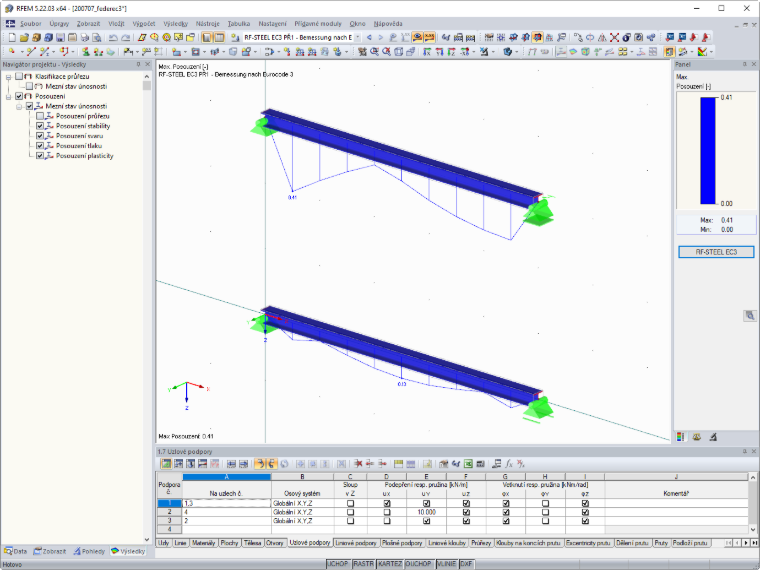Click the balance scale icon at Panel bottom
Screen dimensions: 760x570
(697, 437)
